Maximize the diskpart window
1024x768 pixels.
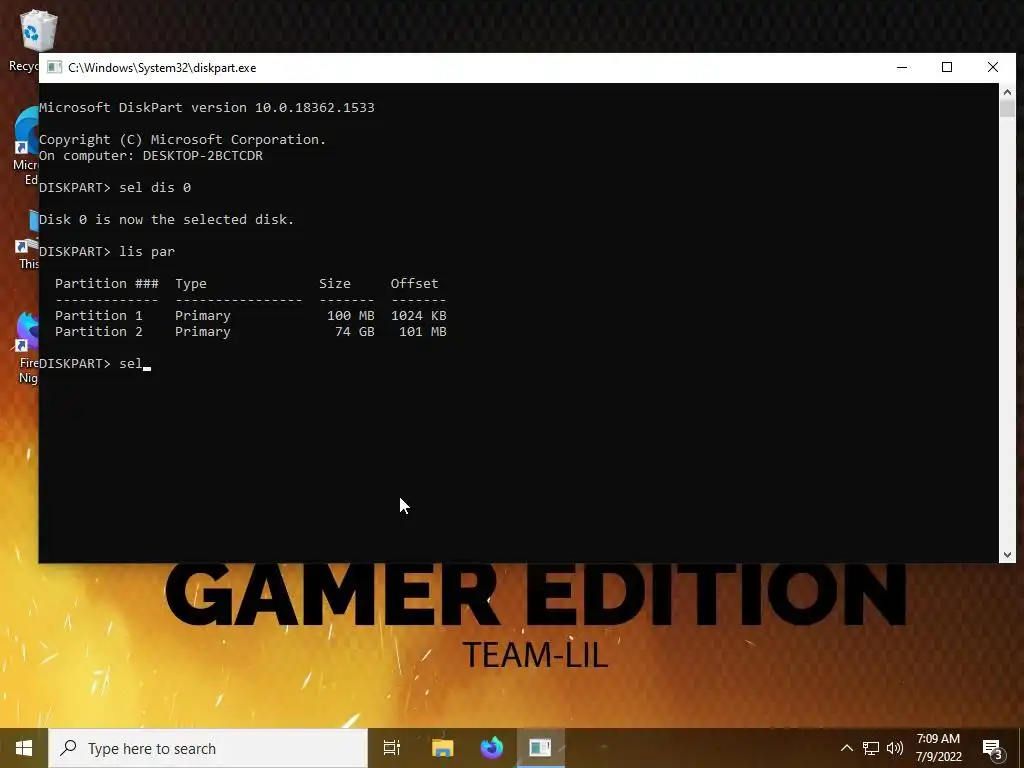tap(947, 67)
